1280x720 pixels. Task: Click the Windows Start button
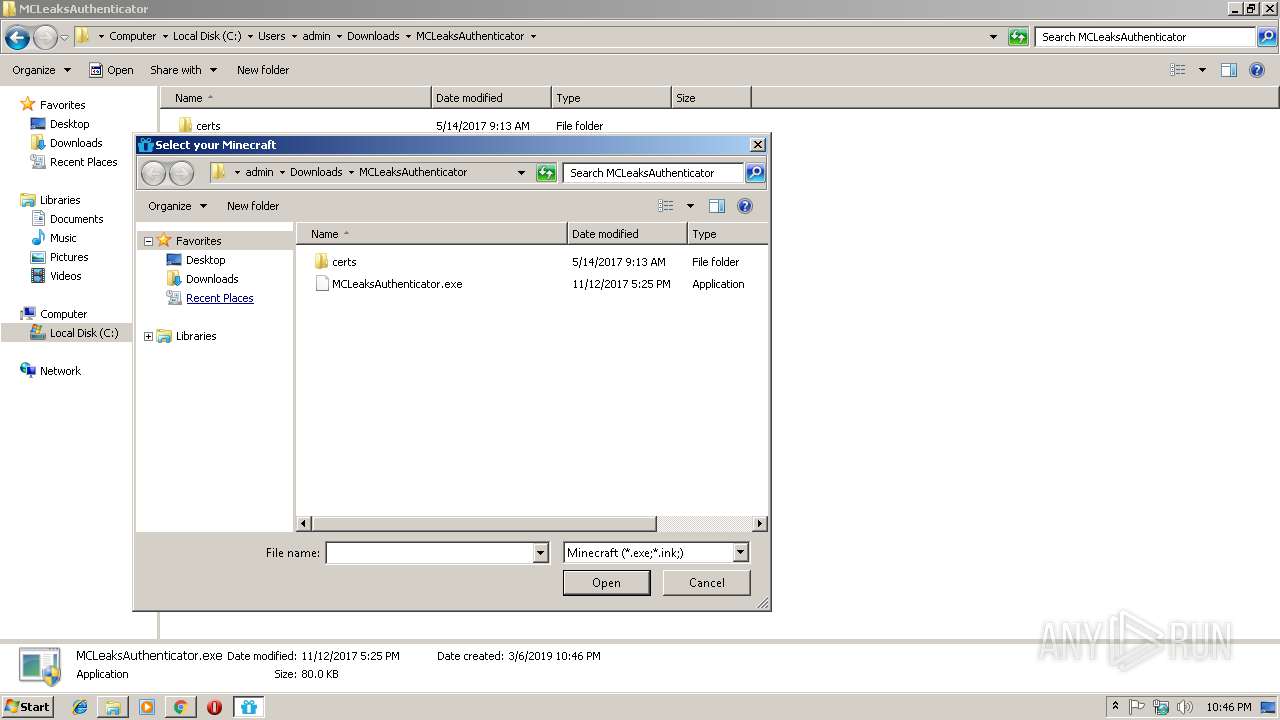coord(28,707)
